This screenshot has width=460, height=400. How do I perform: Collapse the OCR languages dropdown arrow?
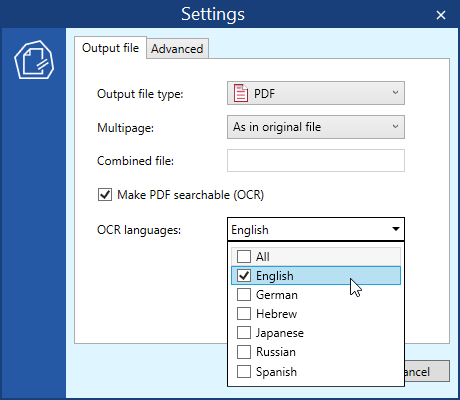(x=396, y=229)
